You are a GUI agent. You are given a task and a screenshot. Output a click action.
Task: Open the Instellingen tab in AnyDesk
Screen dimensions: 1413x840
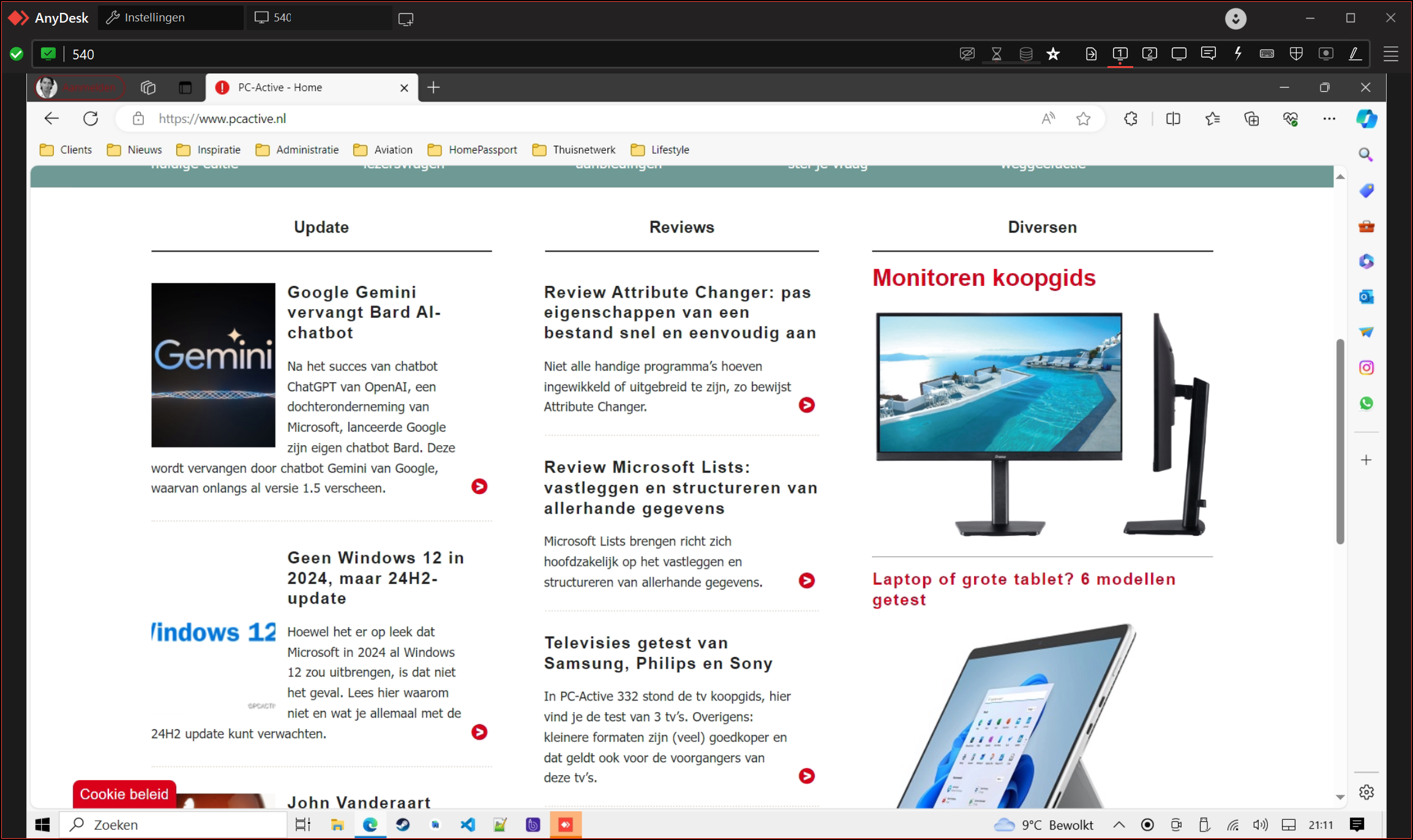(x=170, y=18)
